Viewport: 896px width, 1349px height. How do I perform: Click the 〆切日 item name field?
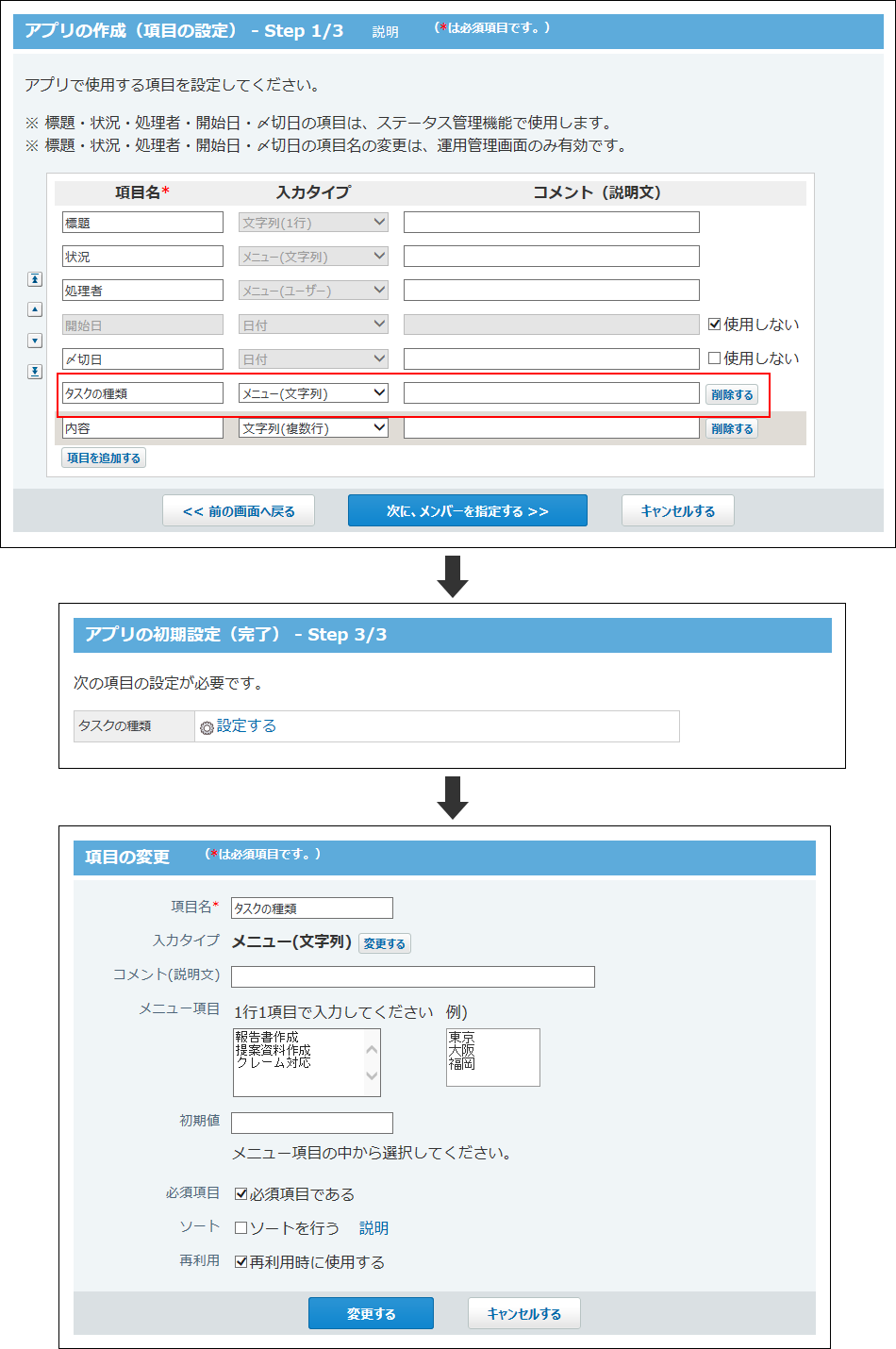(142, 359)
